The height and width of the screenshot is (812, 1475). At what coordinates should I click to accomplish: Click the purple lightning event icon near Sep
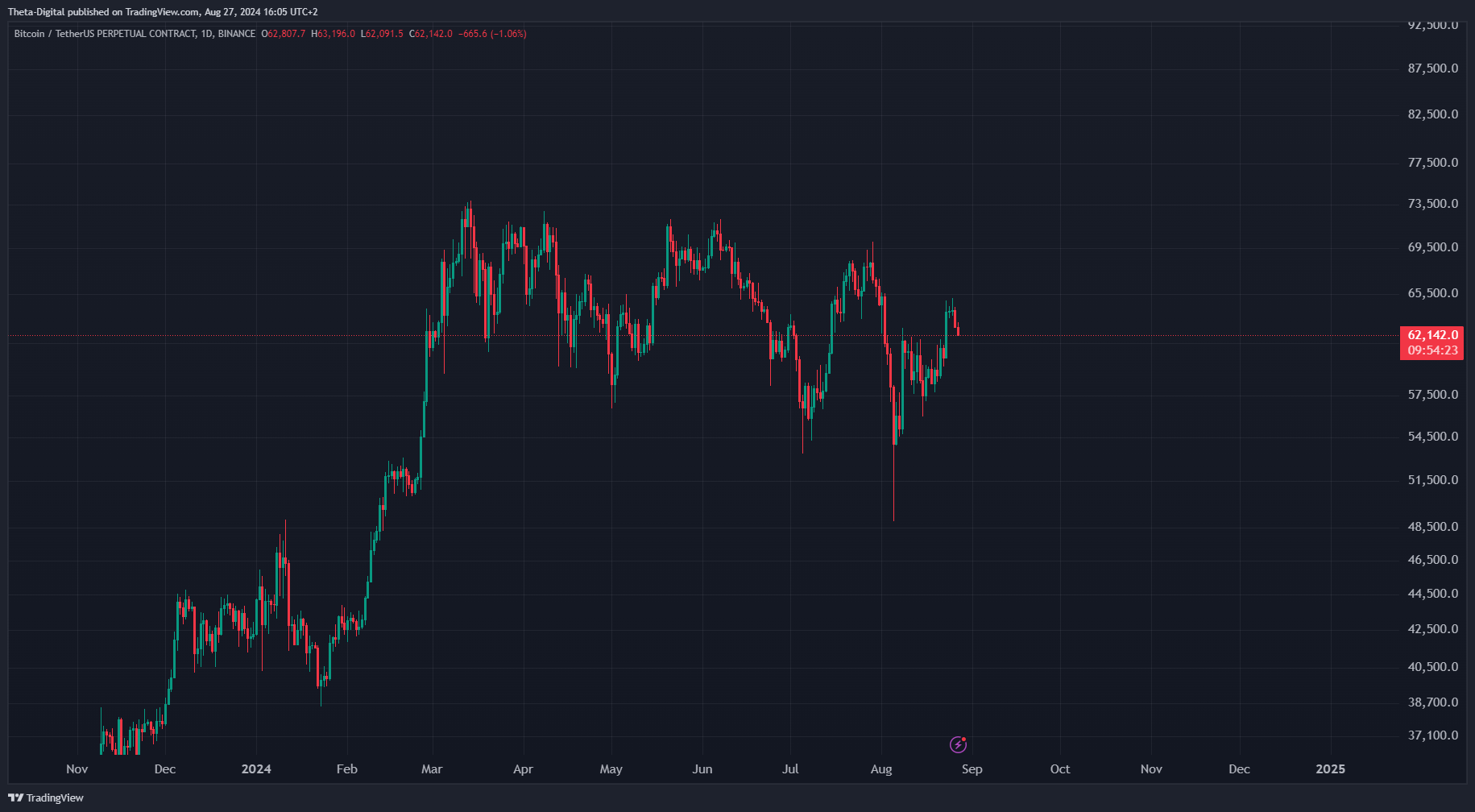(x=958, y=744)
